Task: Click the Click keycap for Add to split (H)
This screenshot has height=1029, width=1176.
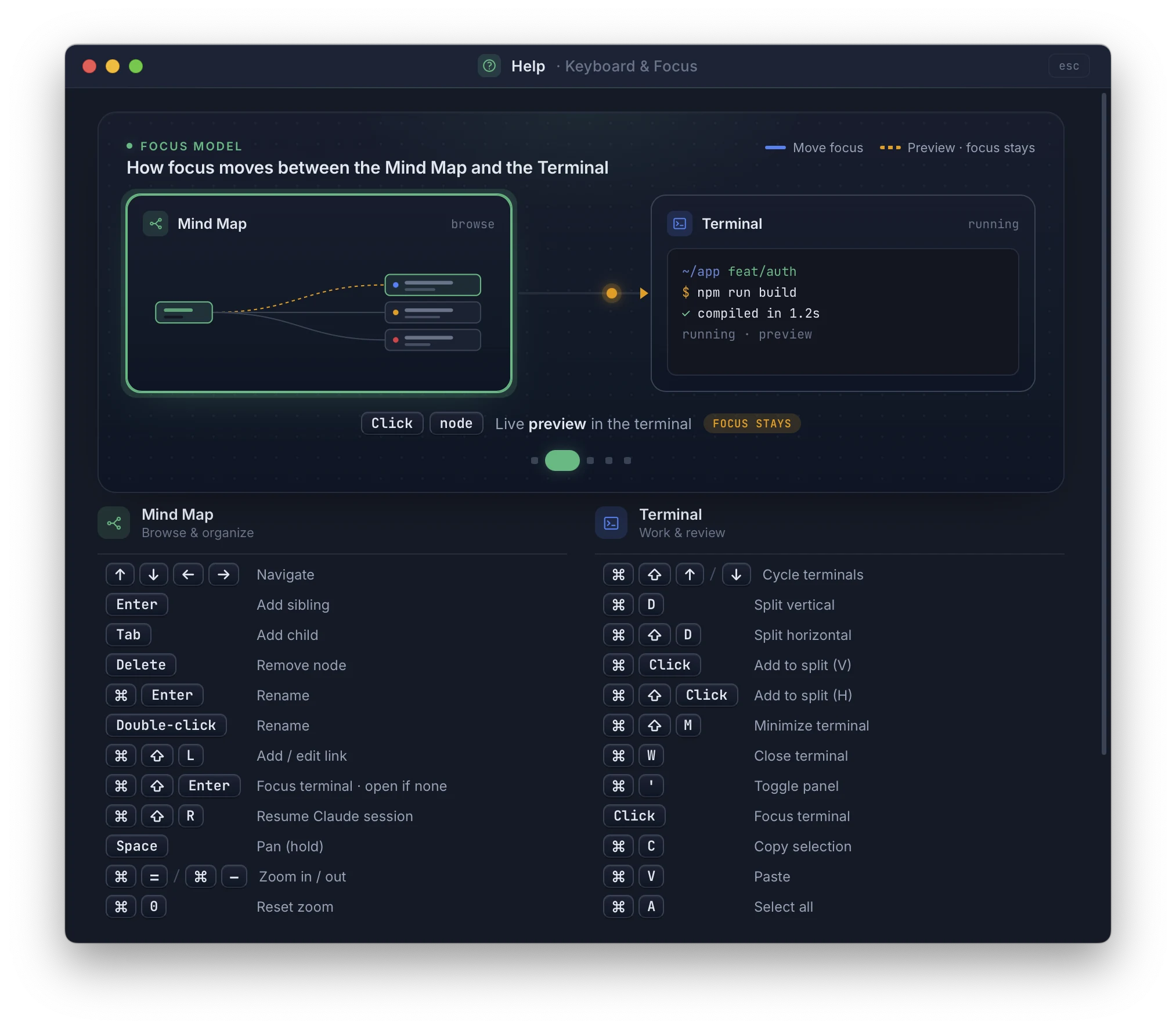Action: tap(706, 695)
